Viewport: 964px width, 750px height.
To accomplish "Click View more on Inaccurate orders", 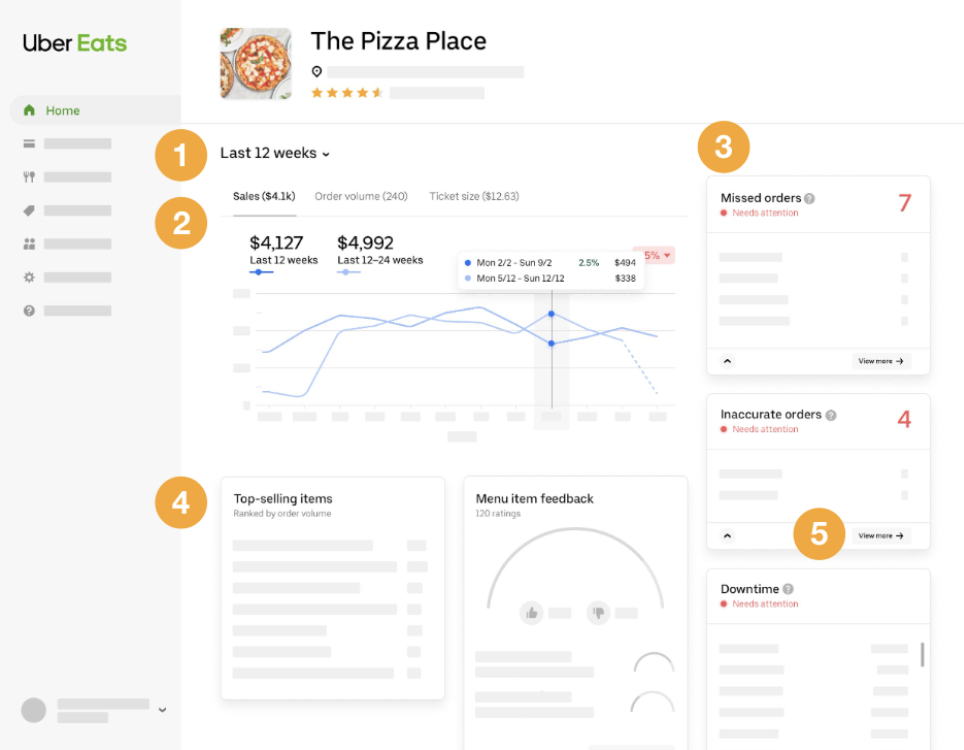I will (x=881, y=536).
